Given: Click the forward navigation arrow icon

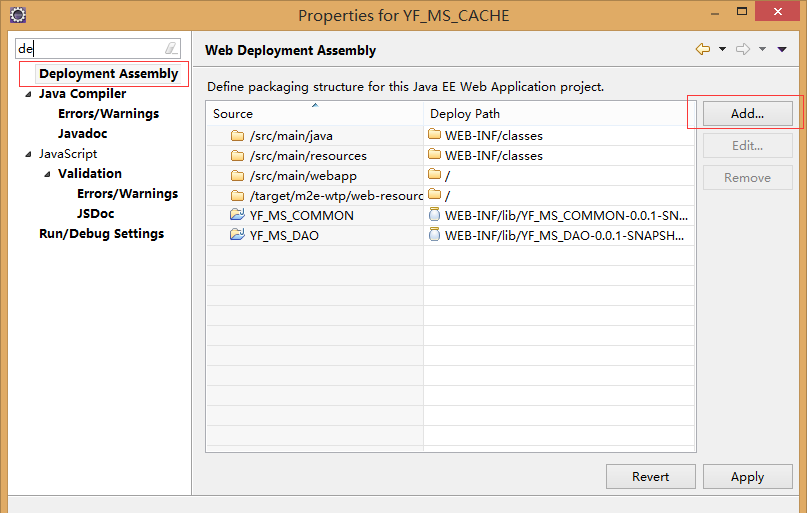Looking at the screenshot, I should tap(743, 49).
